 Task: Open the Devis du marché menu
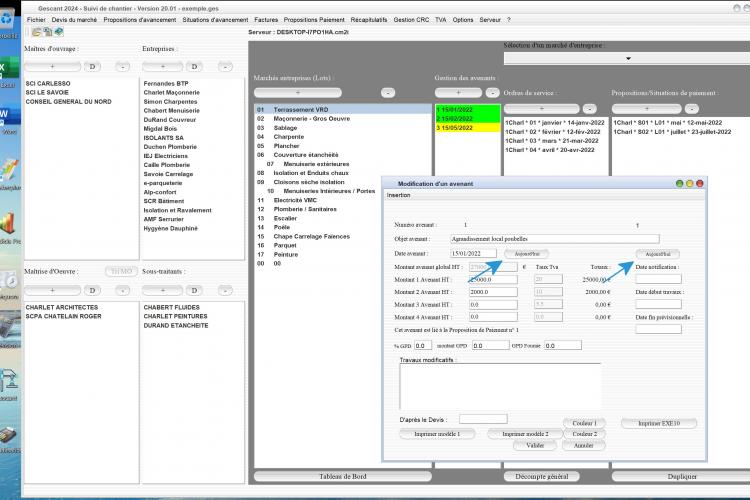tap(74, 20)
